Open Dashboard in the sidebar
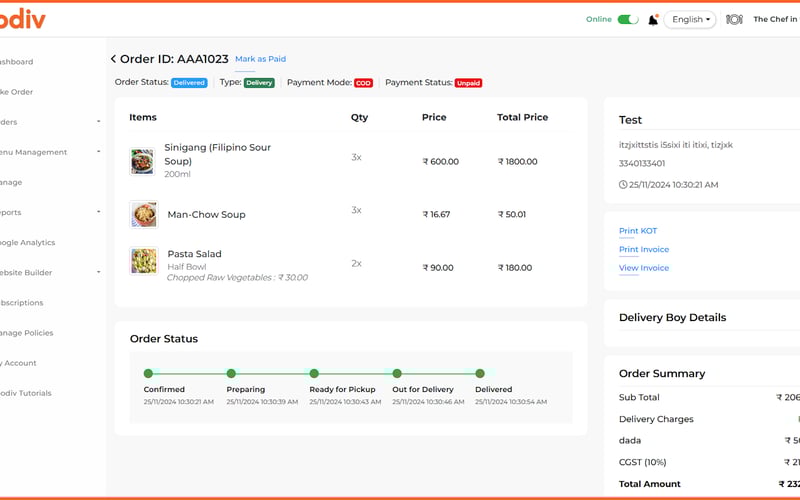This screenshot has width=800, height=500. pos(16,62)
